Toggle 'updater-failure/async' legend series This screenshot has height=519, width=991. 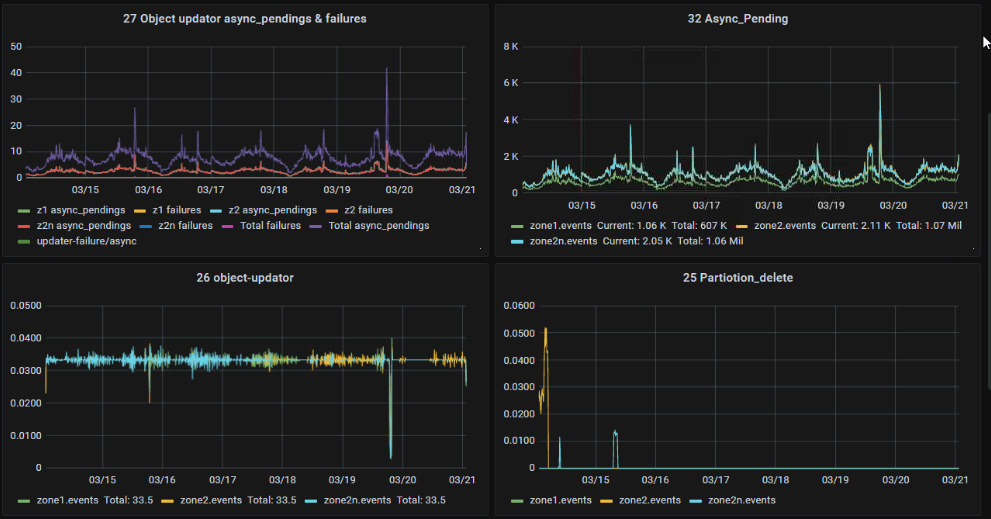click(89, 241)
